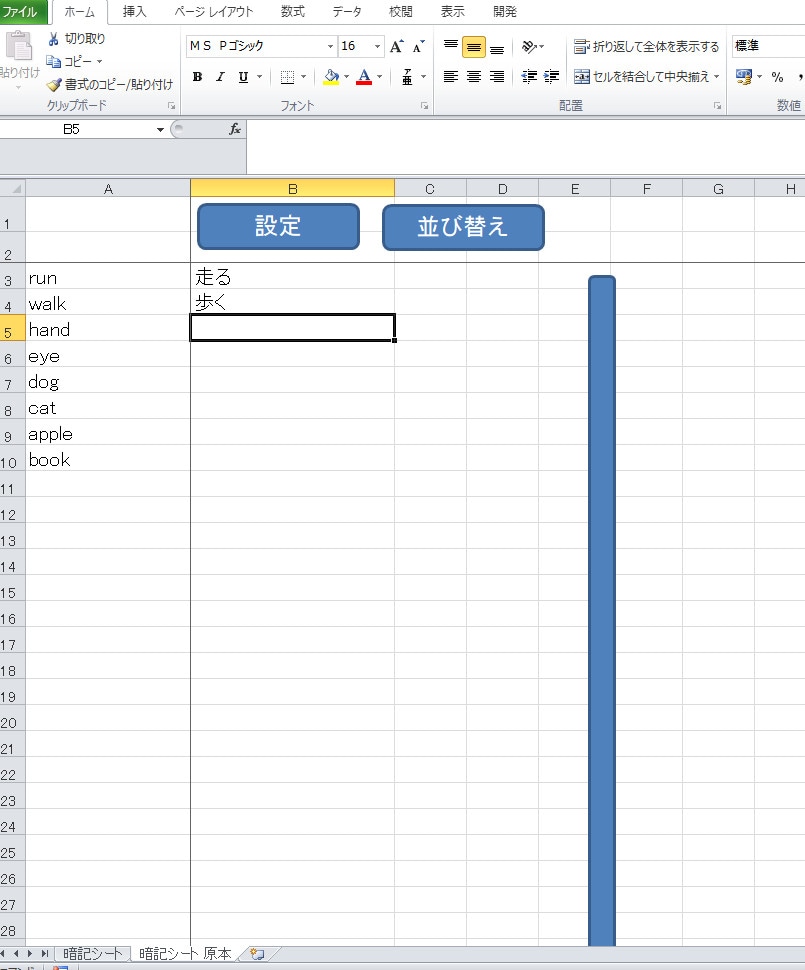Viewport: 805px width, 970px height.
Task: Click the Format Painter brush icon
Action: [54, 84]
